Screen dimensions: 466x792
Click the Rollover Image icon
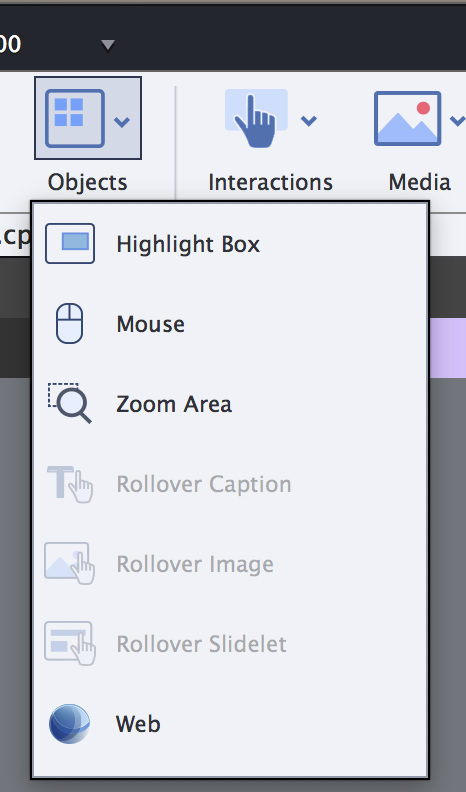[70, 563]
